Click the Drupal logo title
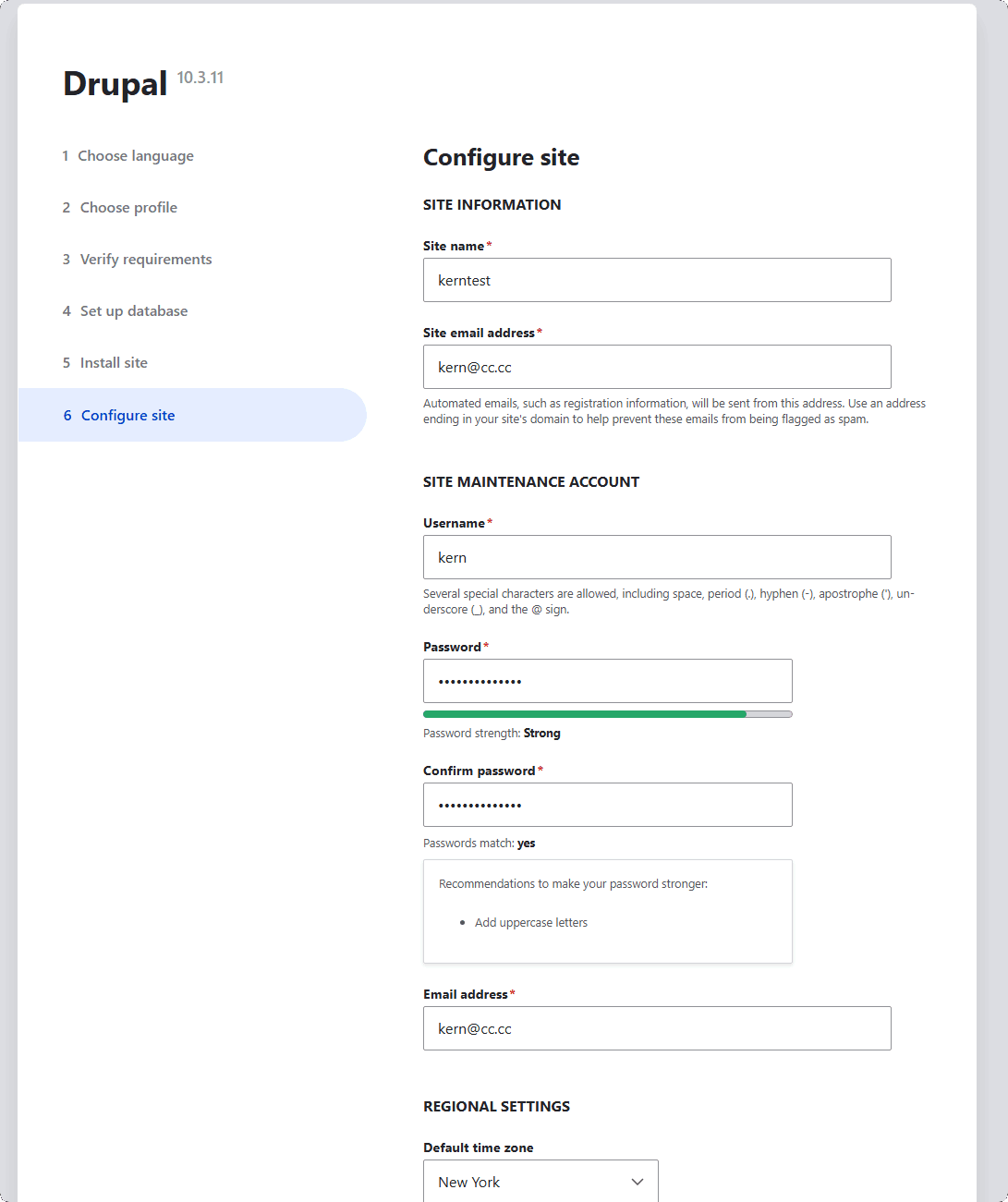 point(115,84)
